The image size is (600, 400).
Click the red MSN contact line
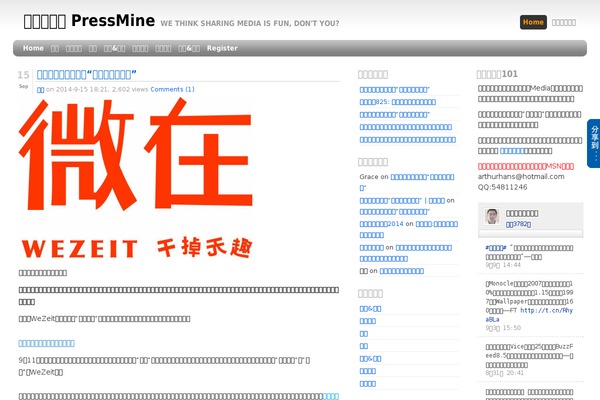[x=526, y=166]
